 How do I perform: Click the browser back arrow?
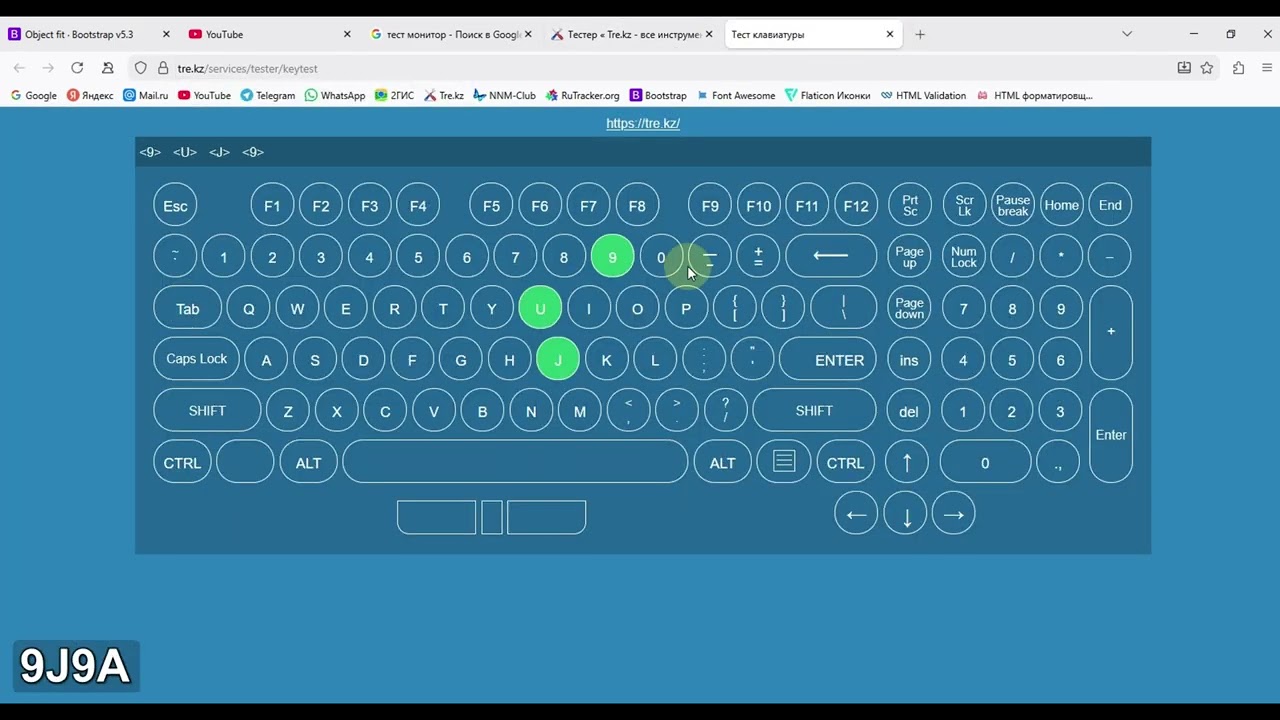[x=19, y=68]
